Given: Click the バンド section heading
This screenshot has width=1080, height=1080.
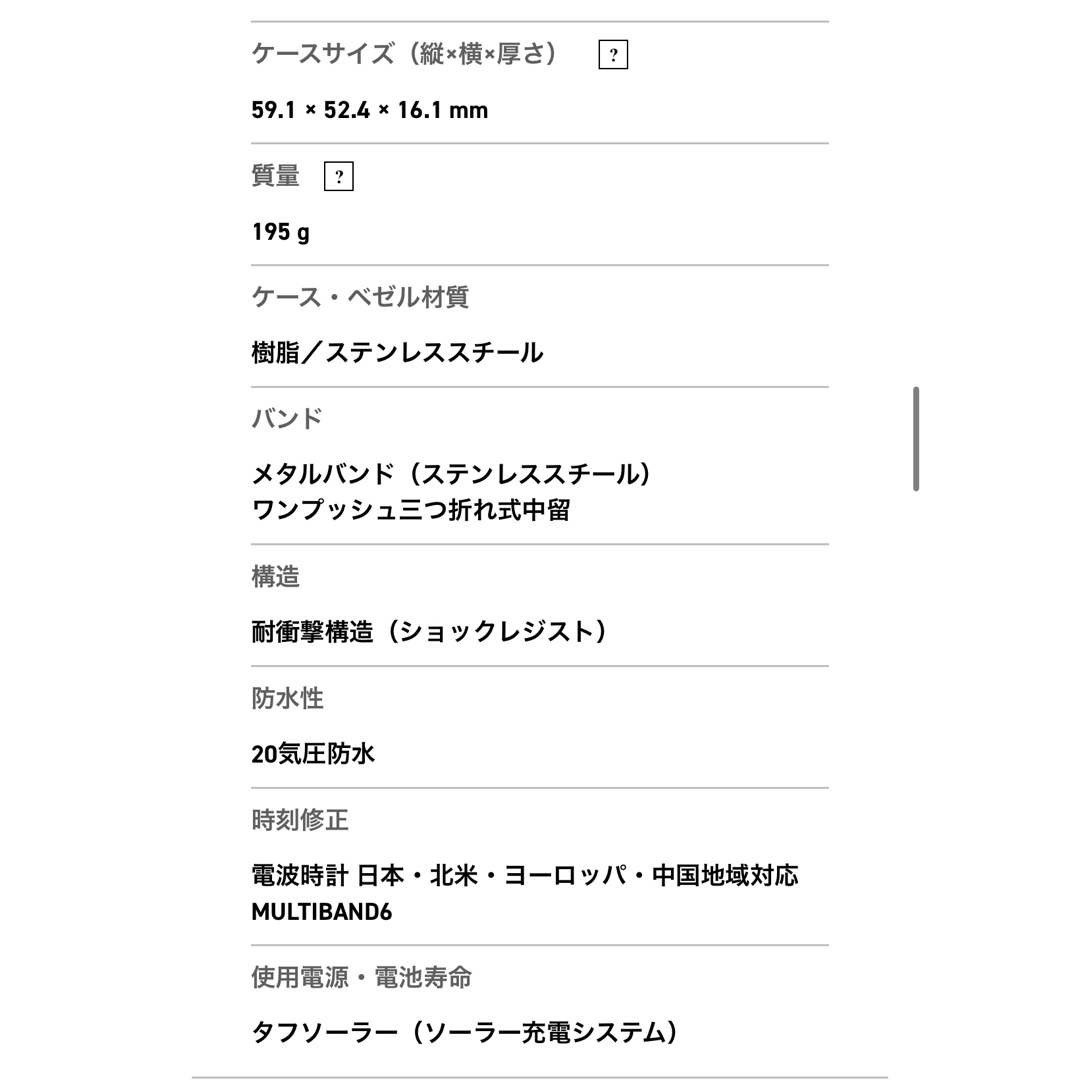Looking at the screenshot, I should (287, 418).
